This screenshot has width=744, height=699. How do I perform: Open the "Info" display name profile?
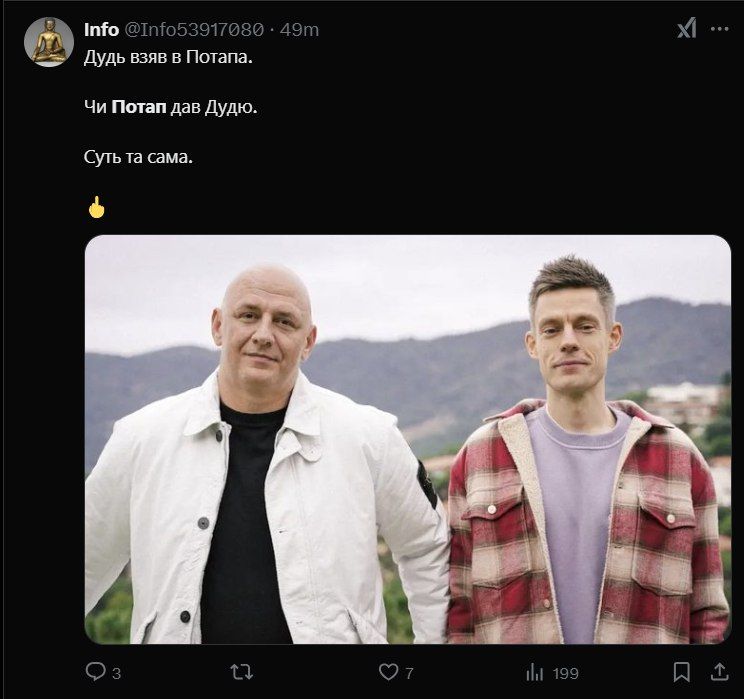click(x=101, y=29)
